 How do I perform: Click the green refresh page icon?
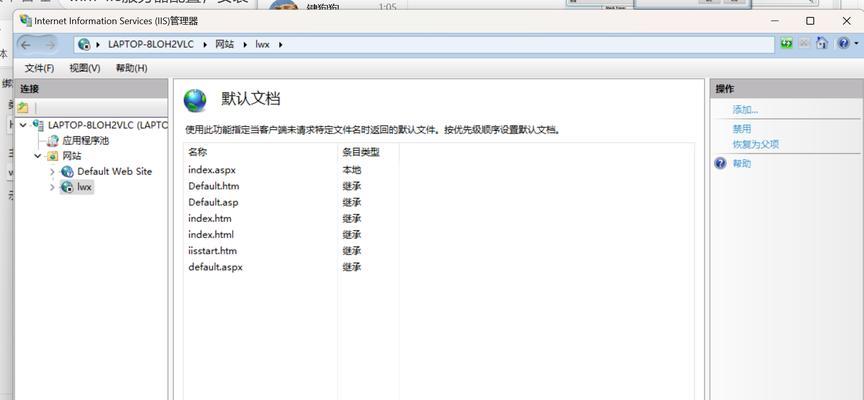tap(786, 44)
